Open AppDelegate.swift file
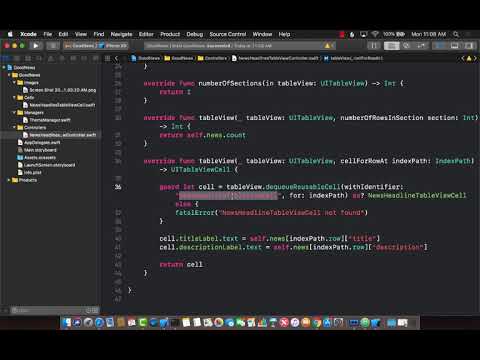This screenshot has width=480, height=360. click(x=39, y=142)
